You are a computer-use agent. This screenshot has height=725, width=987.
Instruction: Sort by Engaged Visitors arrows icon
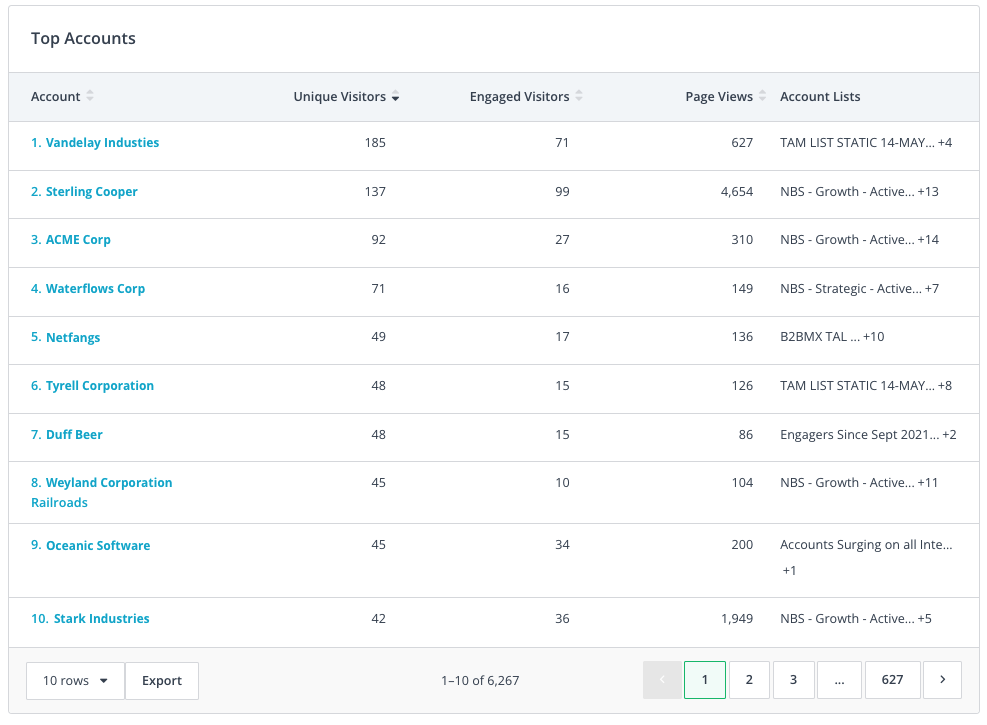[579, 96]
